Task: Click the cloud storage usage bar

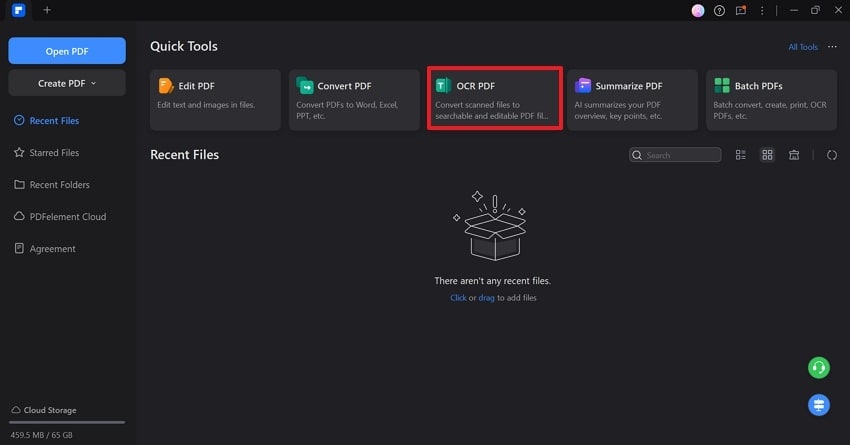Action: [x=67, y=422]
